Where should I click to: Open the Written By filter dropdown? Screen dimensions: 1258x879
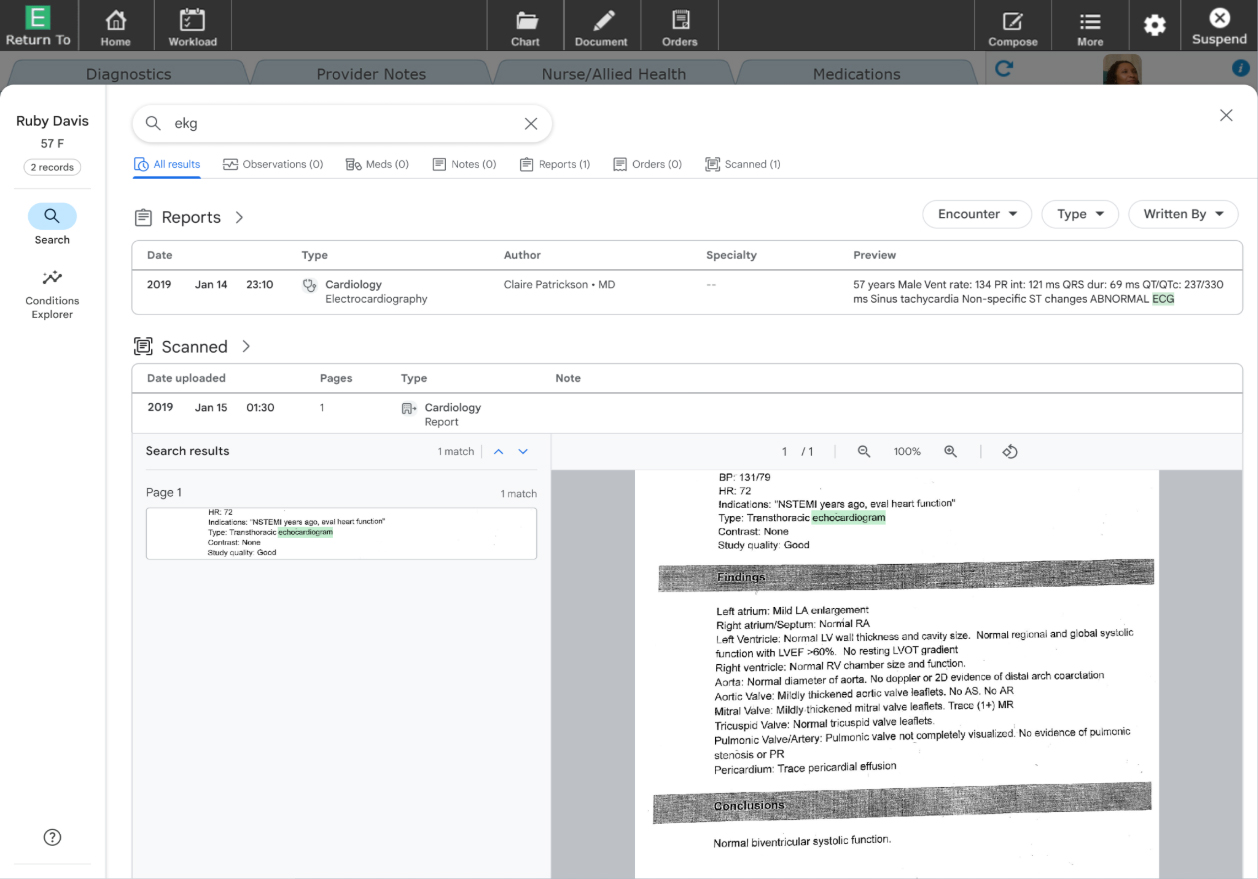pos(1183,214)
